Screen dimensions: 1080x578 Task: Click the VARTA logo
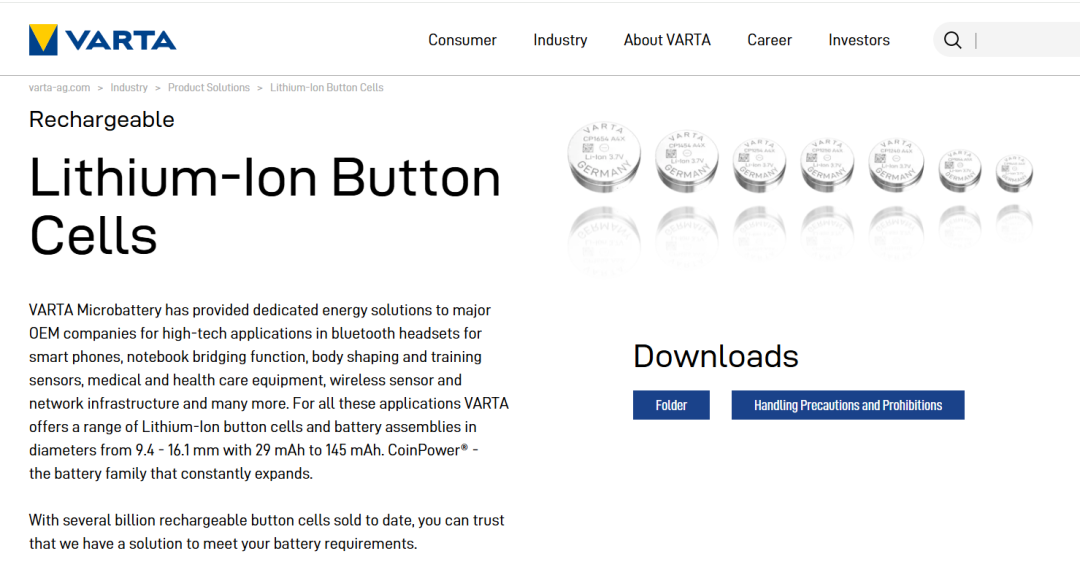pyautogui.click(x=103, y=40)
